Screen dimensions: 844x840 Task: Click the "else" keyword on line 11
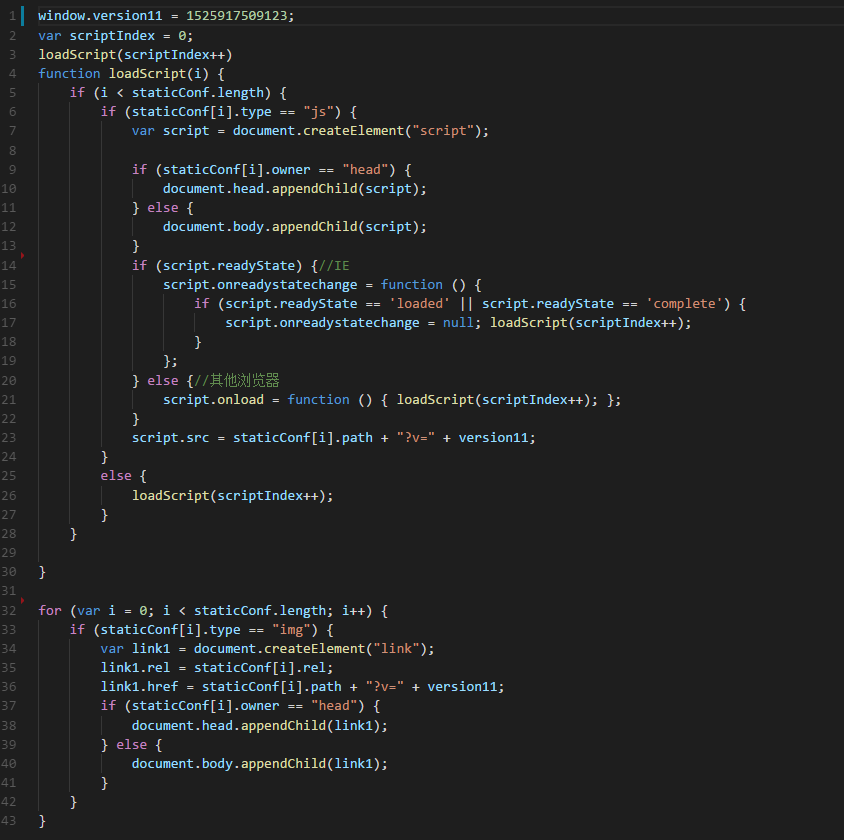pyautogui.click(x=163, y=208)
